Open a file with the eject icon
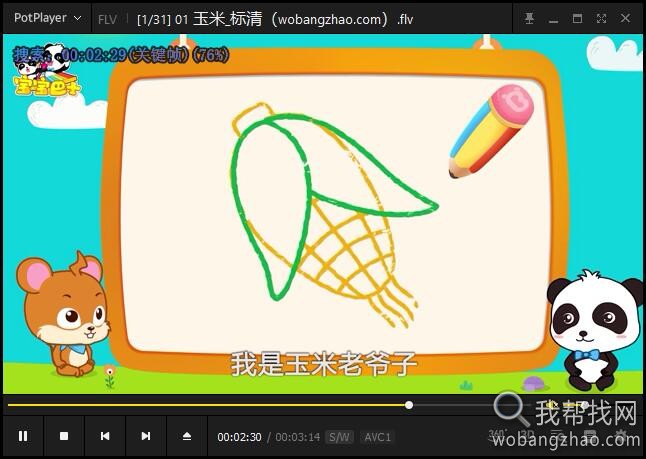 click(187, 436)
